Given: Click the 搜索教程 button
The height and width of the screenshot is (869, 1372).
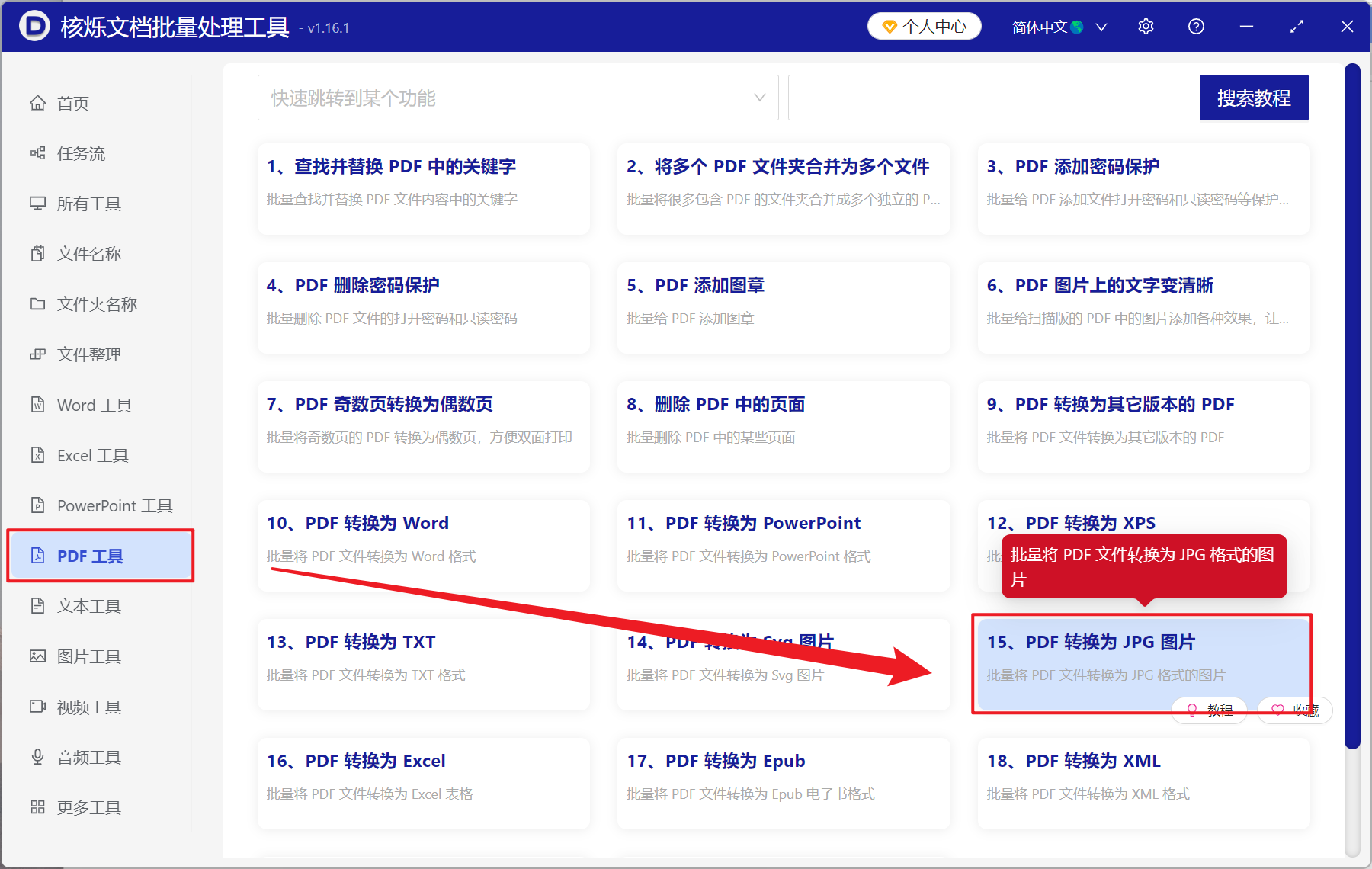Looking at the screenshot, I should (1254, 98).
